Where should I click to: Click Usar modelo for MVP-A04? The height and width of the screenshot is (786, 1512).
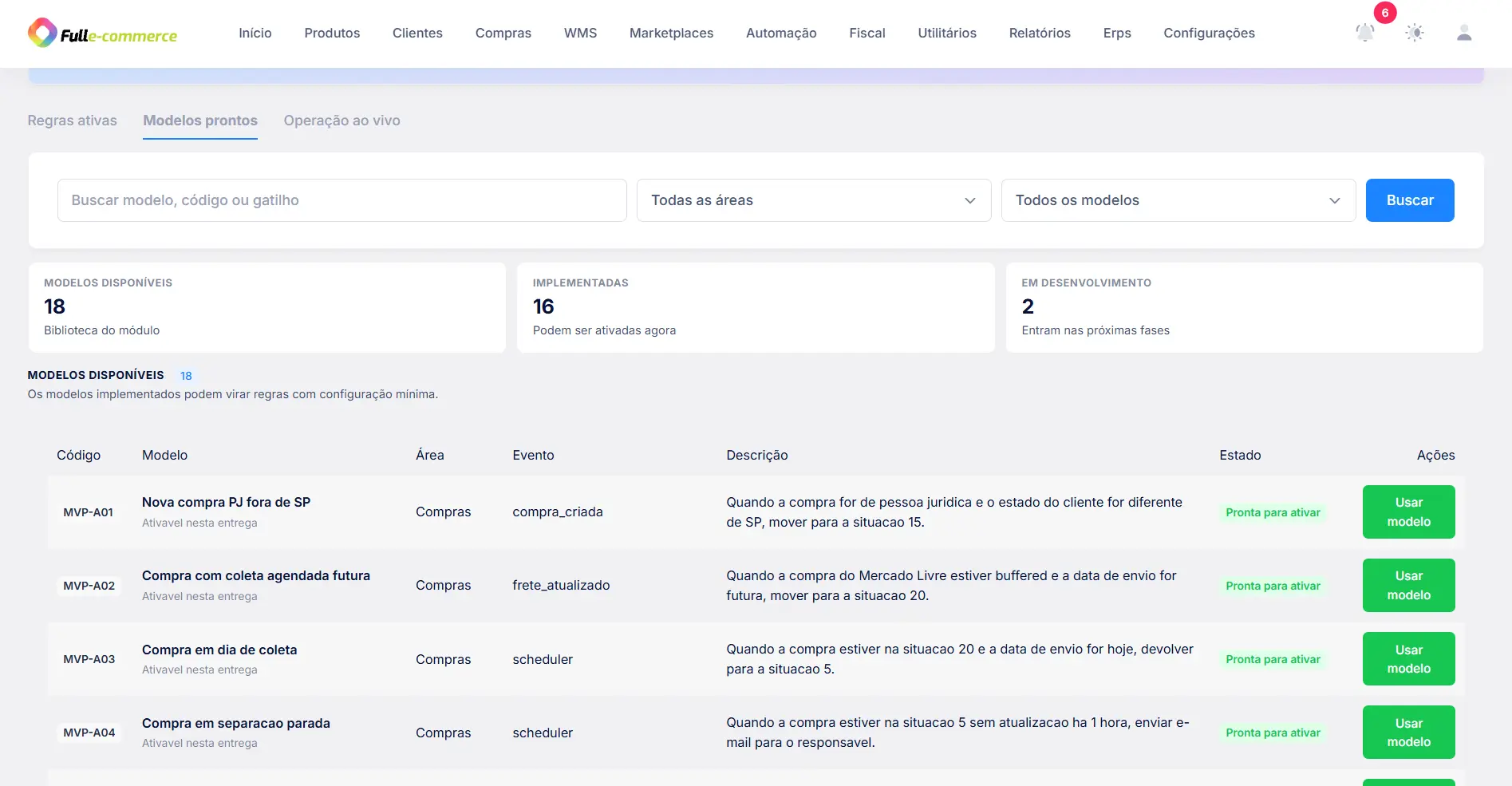[1408, 732]
